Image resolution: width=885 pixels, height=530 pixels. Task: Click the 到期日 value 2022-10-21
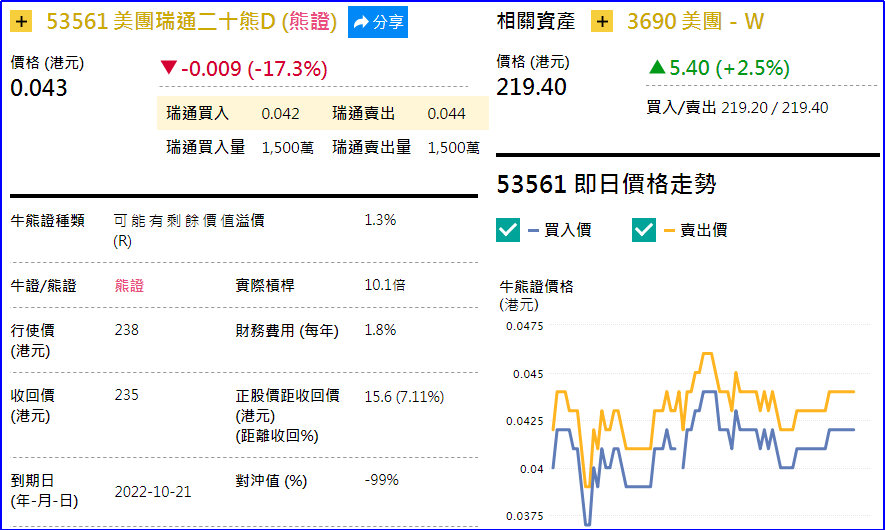tap(153, 492)
